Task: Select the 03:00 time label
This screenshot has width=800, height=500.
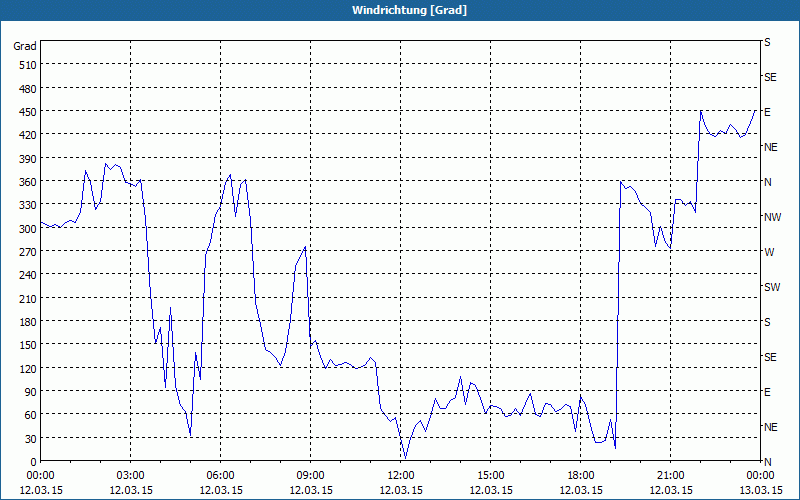Action: coord(130,476)
